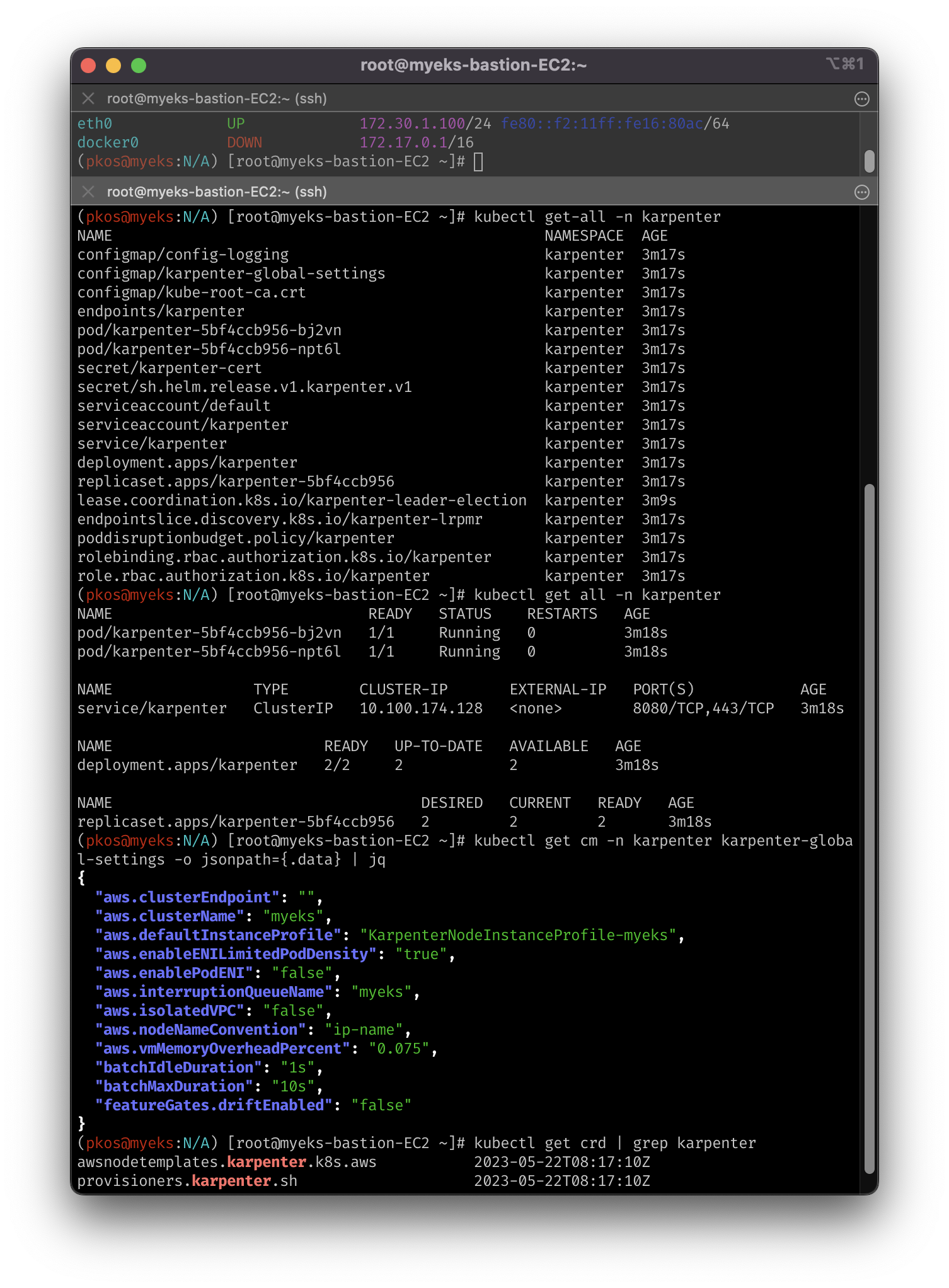949x1288 pixels.
Task: Click cluster IP 10.100.174.128
Action: point(421,708)
